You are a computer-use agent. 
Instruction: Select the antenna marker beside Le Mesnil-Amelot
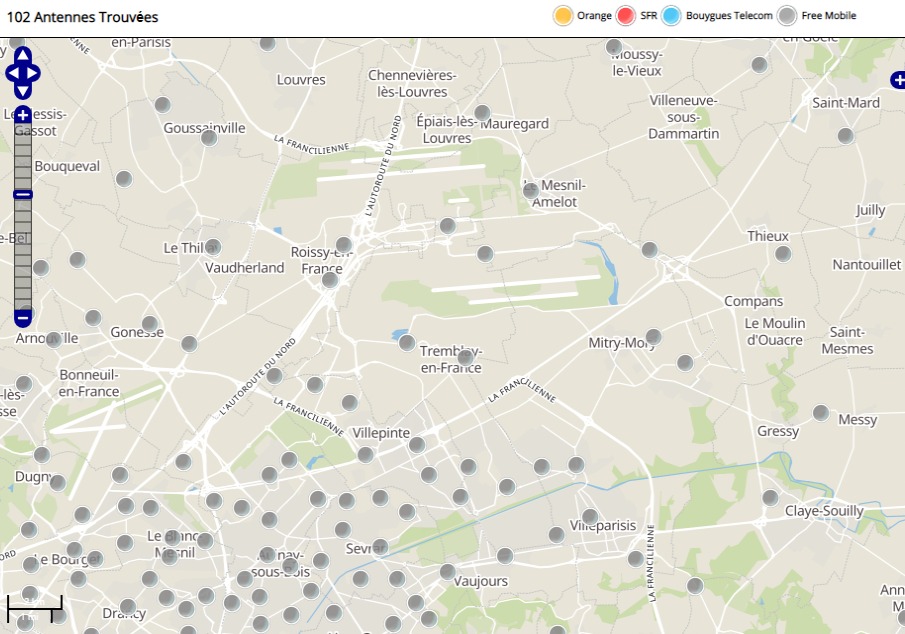coord(531,190)
